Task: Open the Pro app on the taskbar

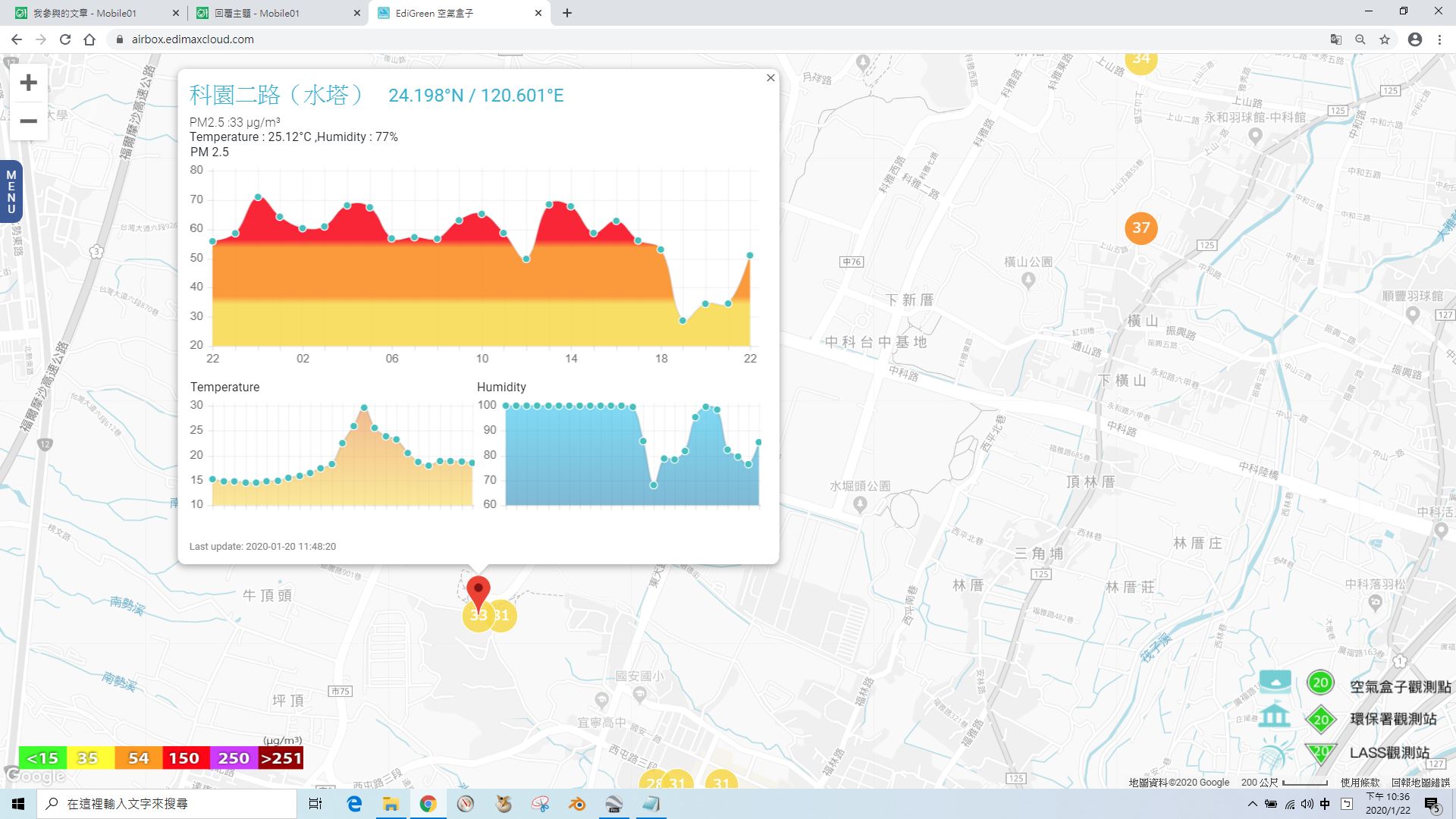Action: (614, 804)
